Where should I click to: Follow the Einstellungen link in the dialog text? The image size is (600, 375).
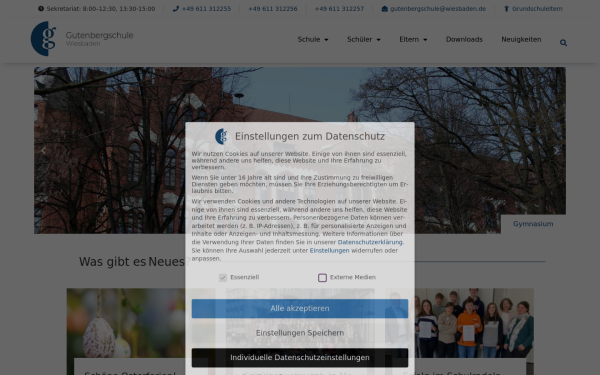(329, 251)
